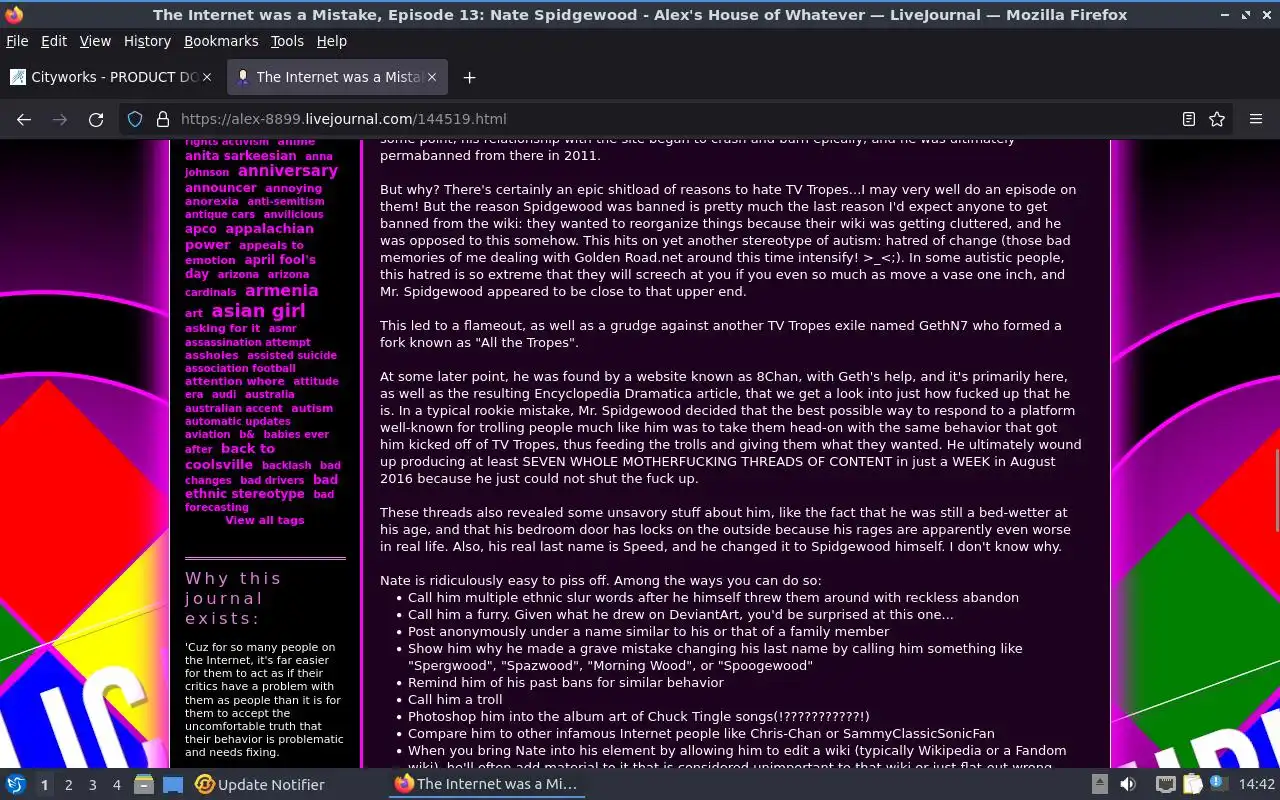
Task: Open the 'anniversary' tag link
Action: pyautogui.click(x=288, y=171)
